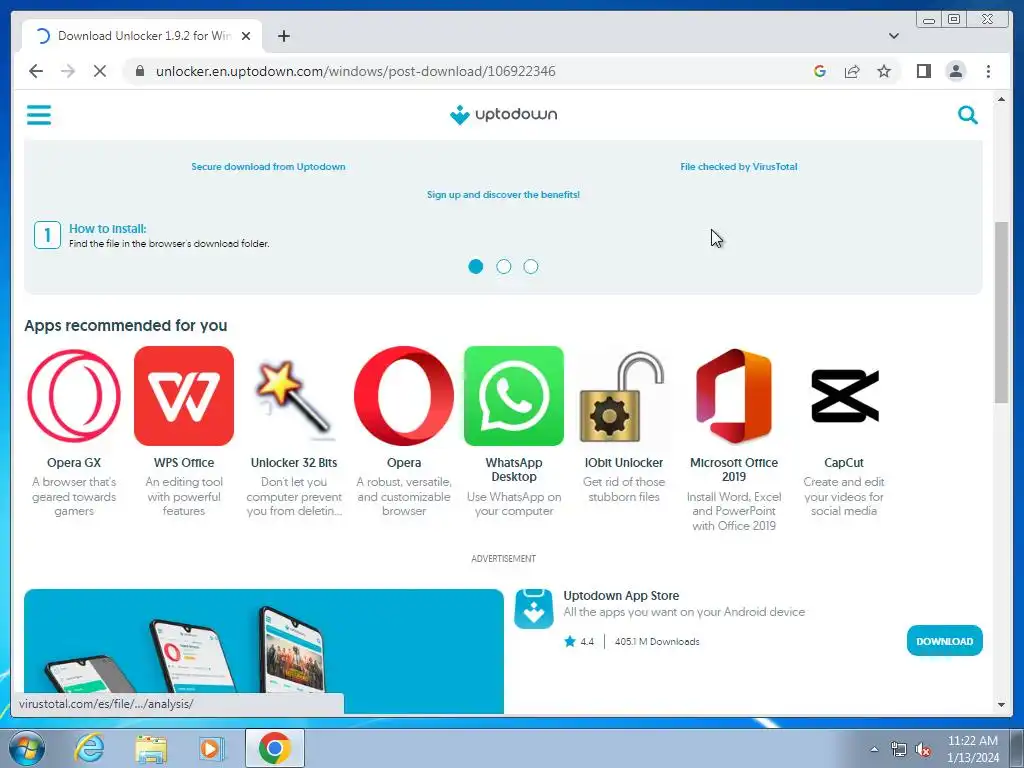Open the Windows Start menu

[27, 748]
